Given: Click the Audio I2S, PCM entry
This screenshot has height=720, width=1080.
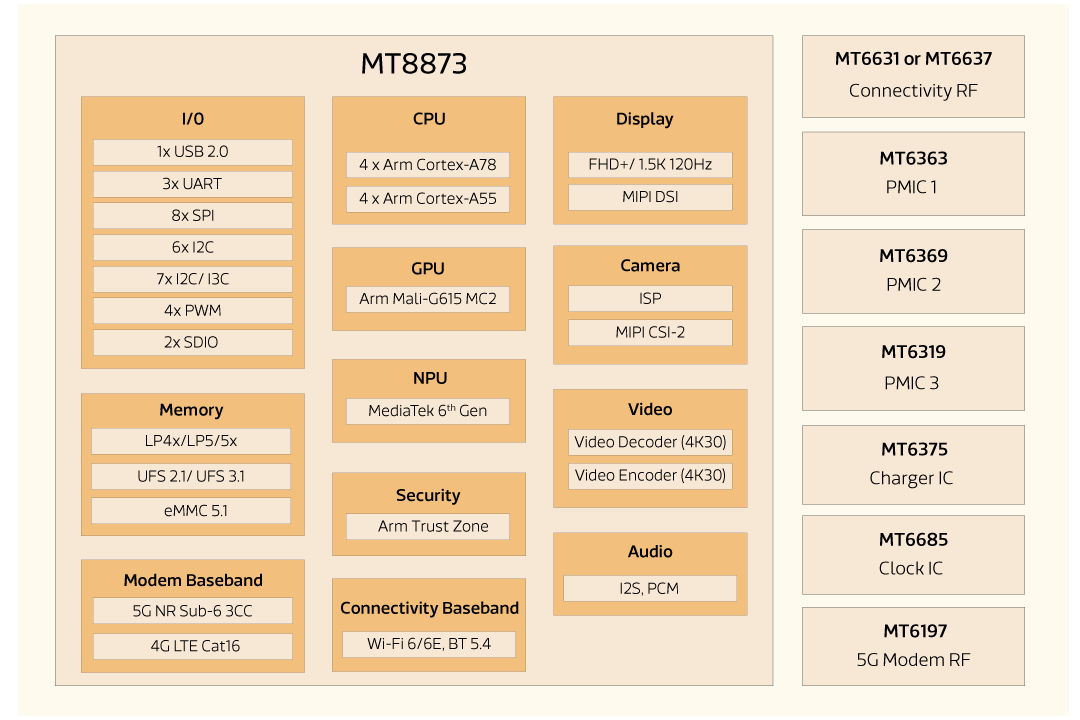Looking at the screenshot, I should tap(650, 588).
